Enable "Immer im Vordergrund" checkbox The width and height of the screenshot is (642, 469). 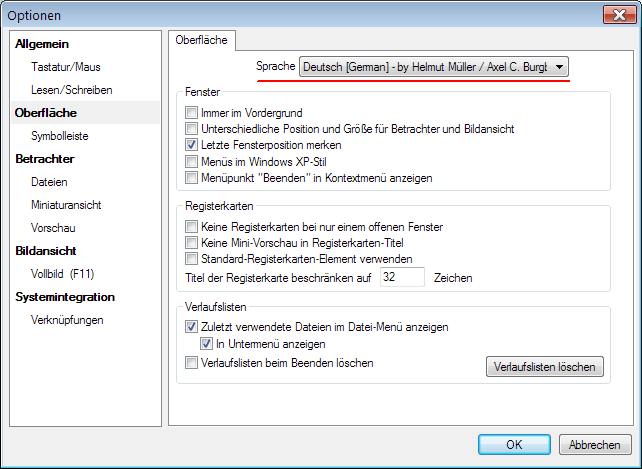pos(192,113)
